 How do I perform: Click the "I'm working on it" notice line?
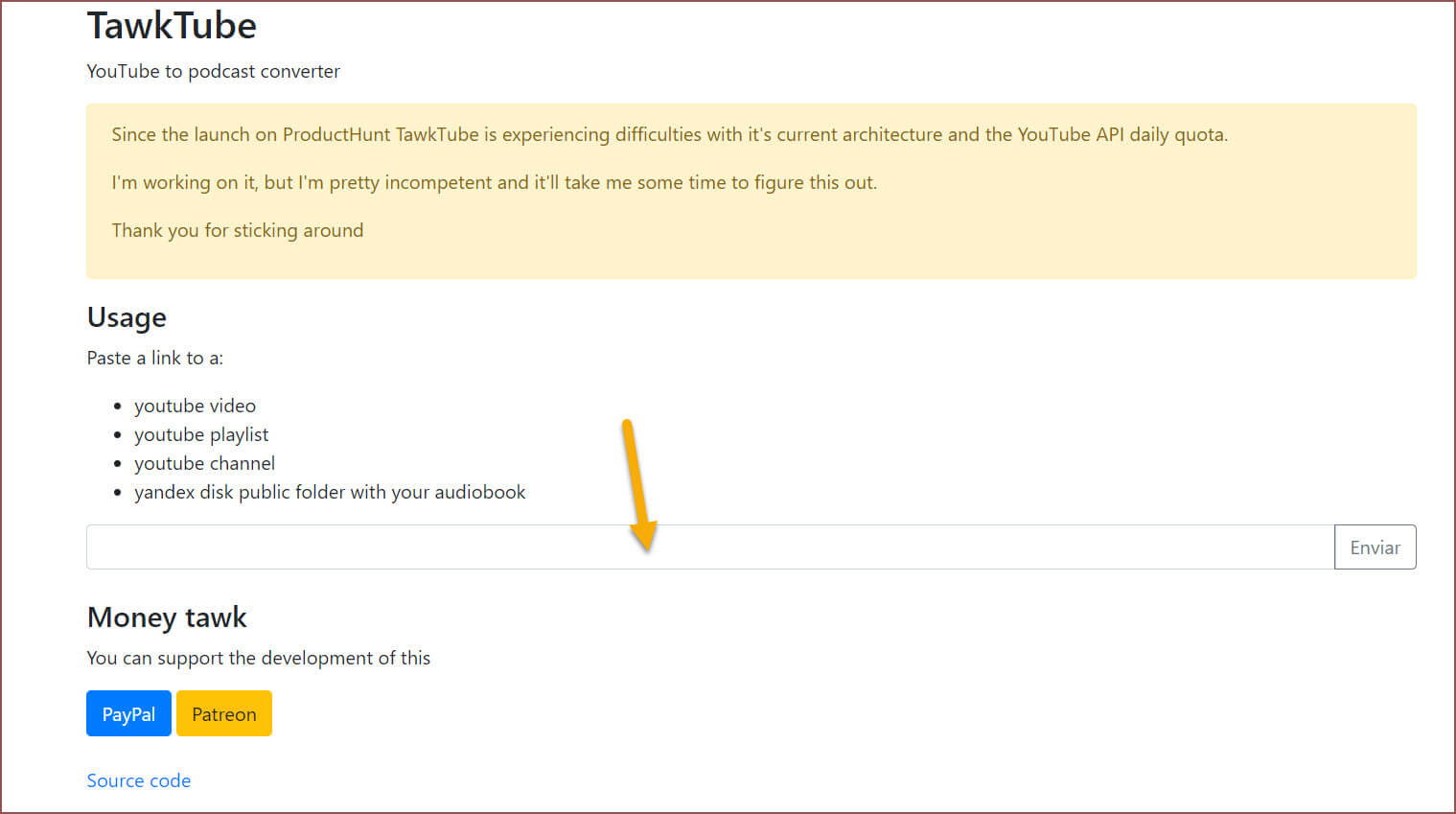[494, 182]
